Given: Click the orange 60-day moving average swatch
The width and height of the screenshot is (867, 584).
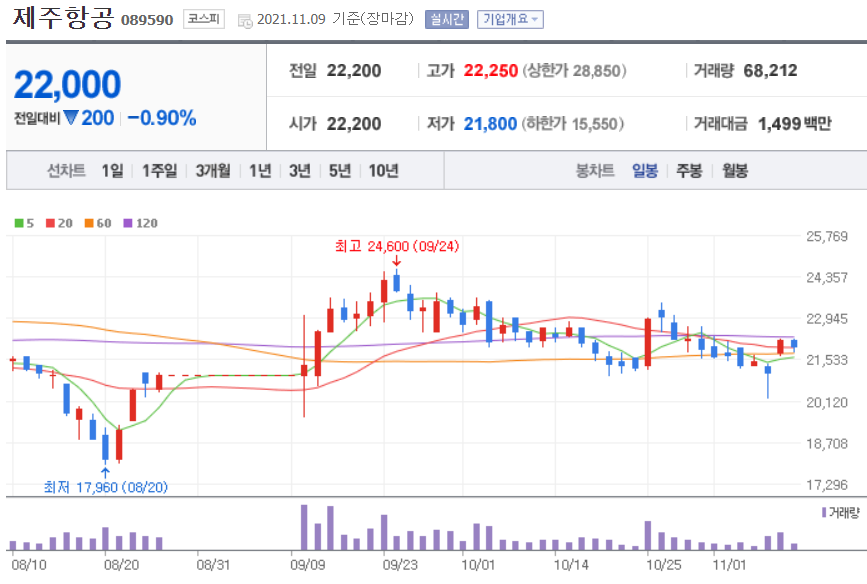Looking at the screenshot, I should [x=89, y=223].
